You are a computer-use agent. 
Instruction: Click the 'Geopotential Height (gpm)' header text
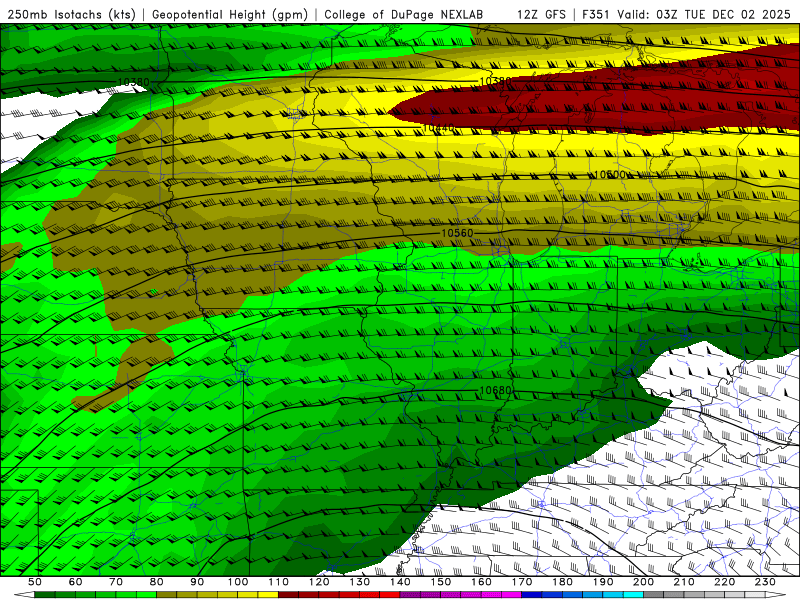tap(230, 14)
